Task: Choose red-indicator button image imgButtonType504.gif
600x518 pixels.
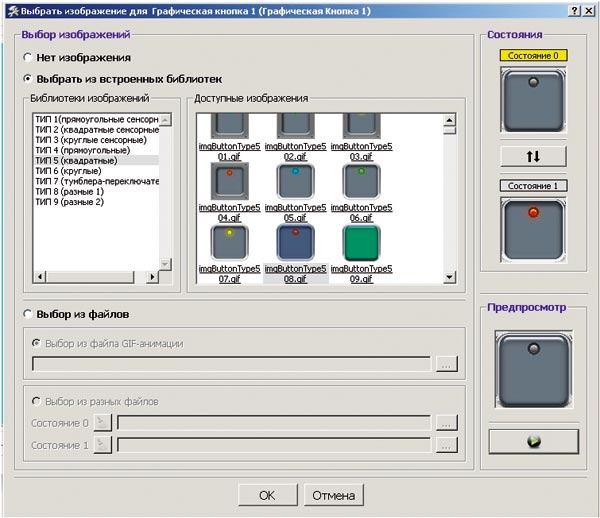Action: (x=230, y=181)
